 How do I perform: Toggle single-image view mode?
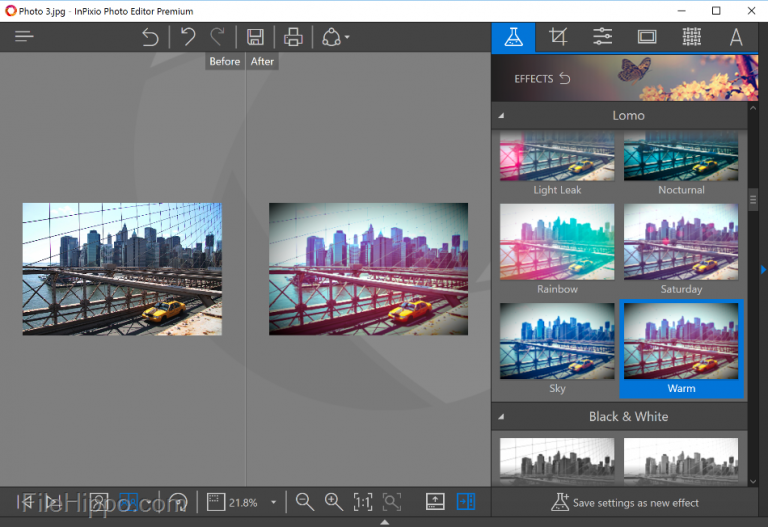point(98,502)
